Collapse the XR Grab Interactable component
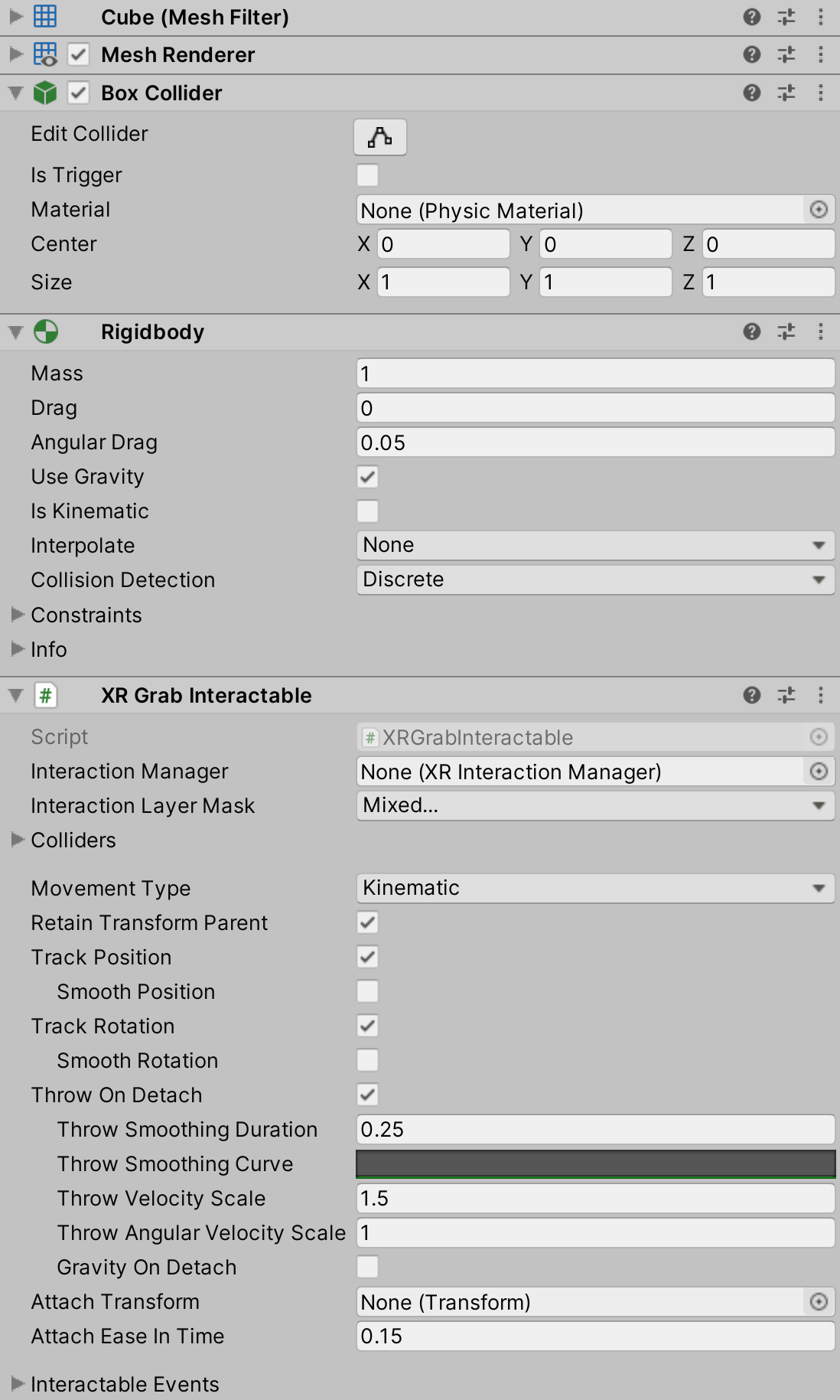 16,696
